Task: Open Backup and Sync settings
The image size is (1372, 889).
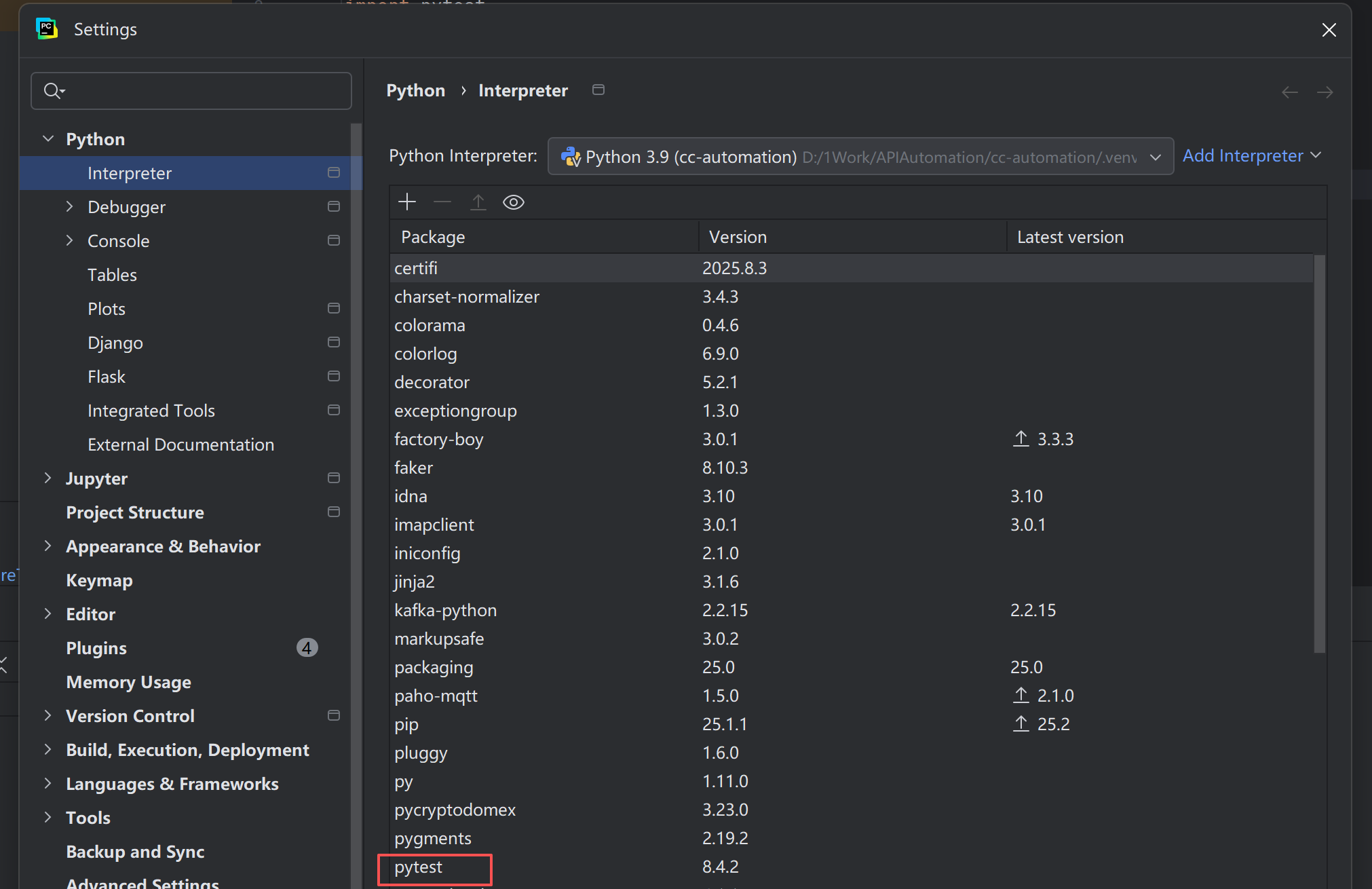Action: (135, 852)
